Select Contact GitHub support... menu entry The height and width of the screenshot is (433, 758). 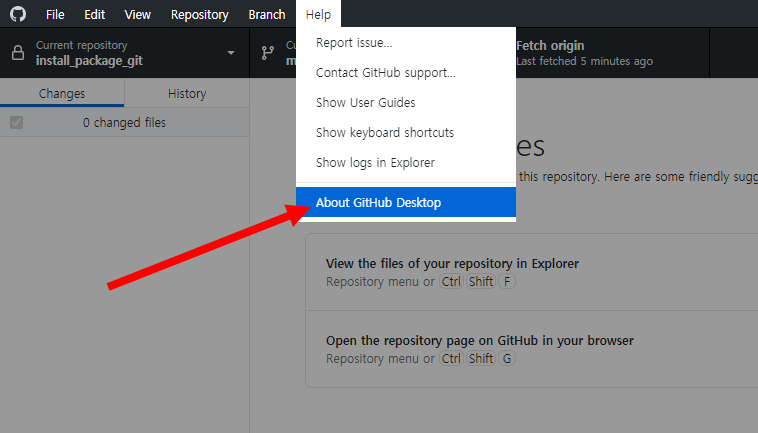click(406, 72)
